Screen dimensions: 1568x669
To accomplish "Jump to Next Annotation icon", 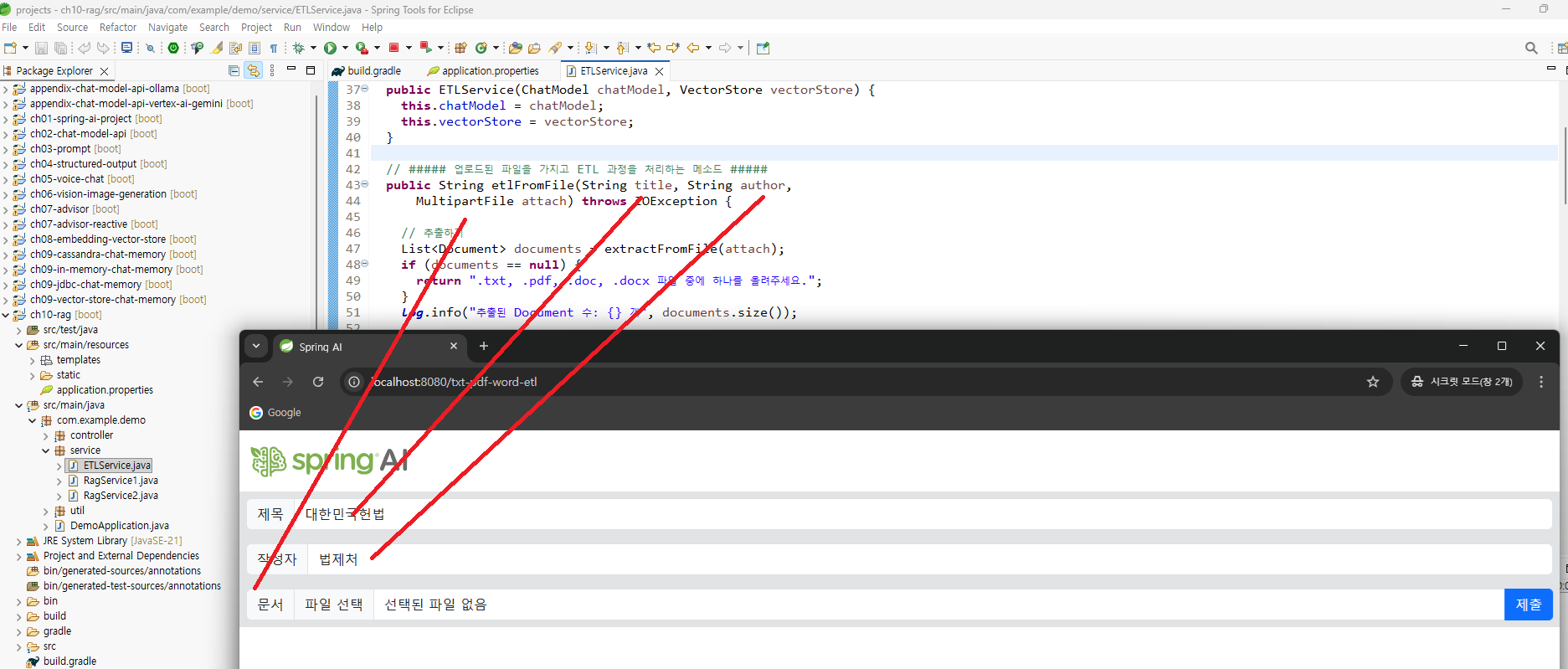I will (590, 48).
